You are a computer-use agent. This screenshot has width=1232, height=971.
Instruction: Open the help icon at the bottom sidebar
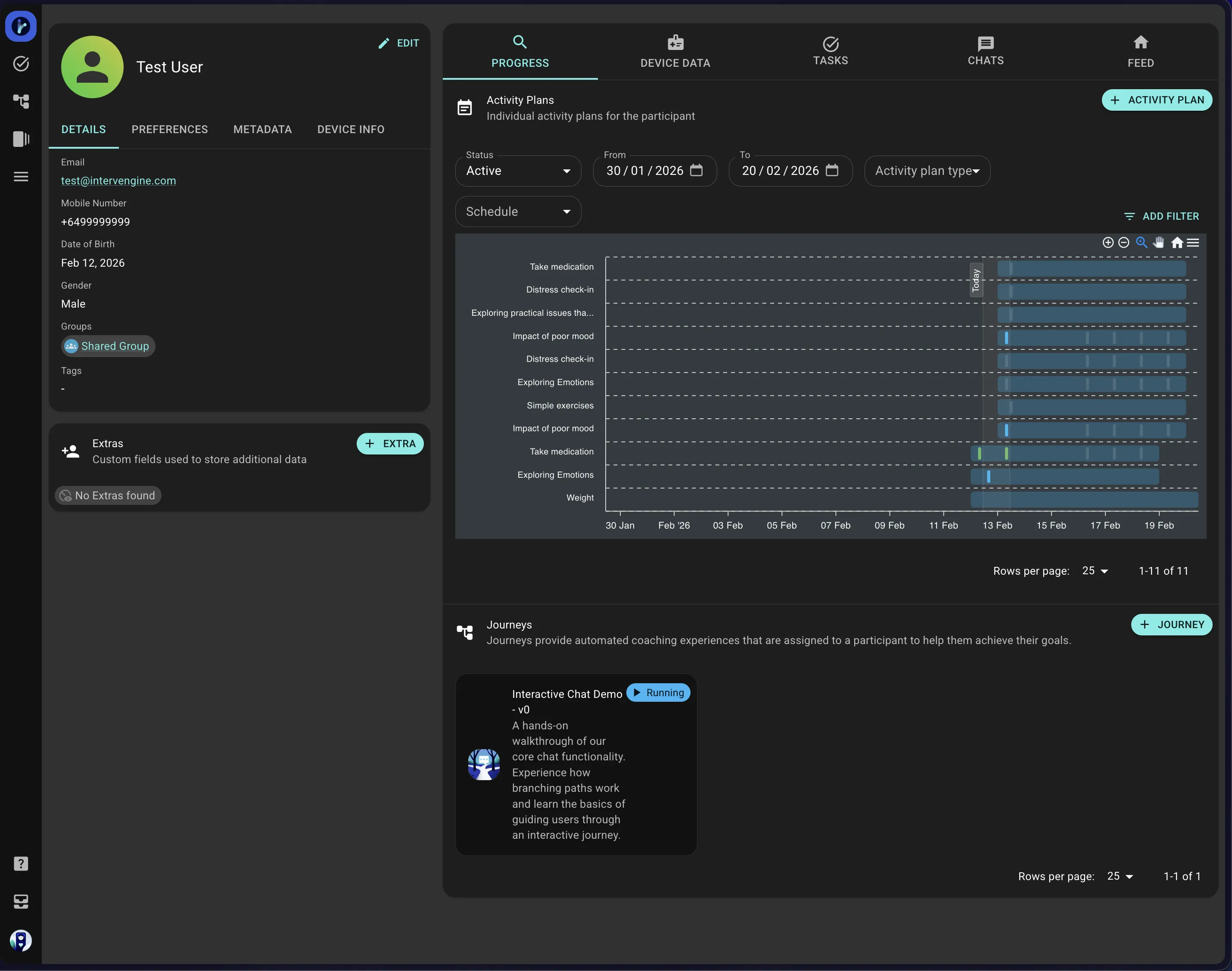[x=21, y=863]
